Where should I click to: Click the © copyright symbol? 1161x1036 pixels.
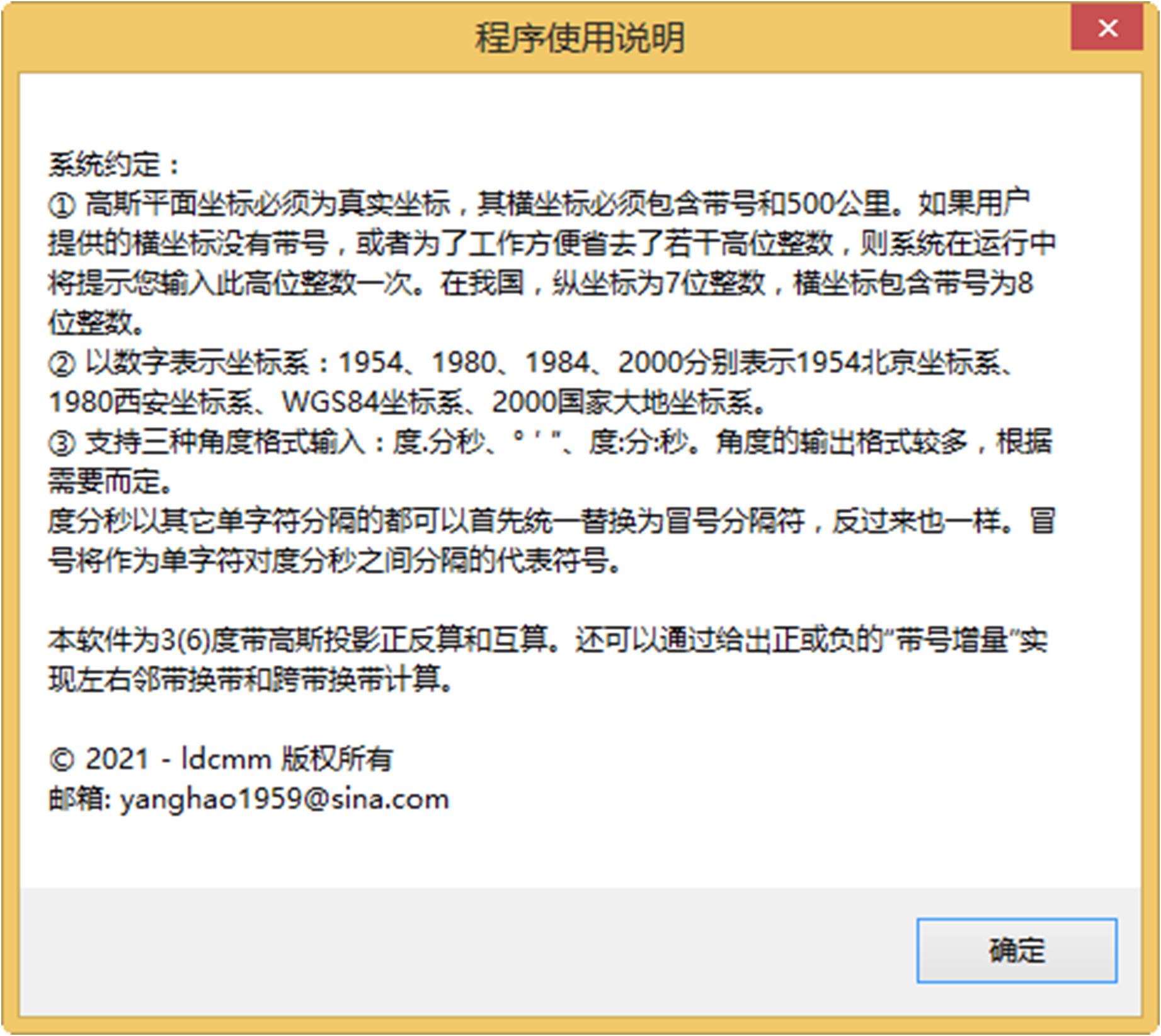point(62,760)
